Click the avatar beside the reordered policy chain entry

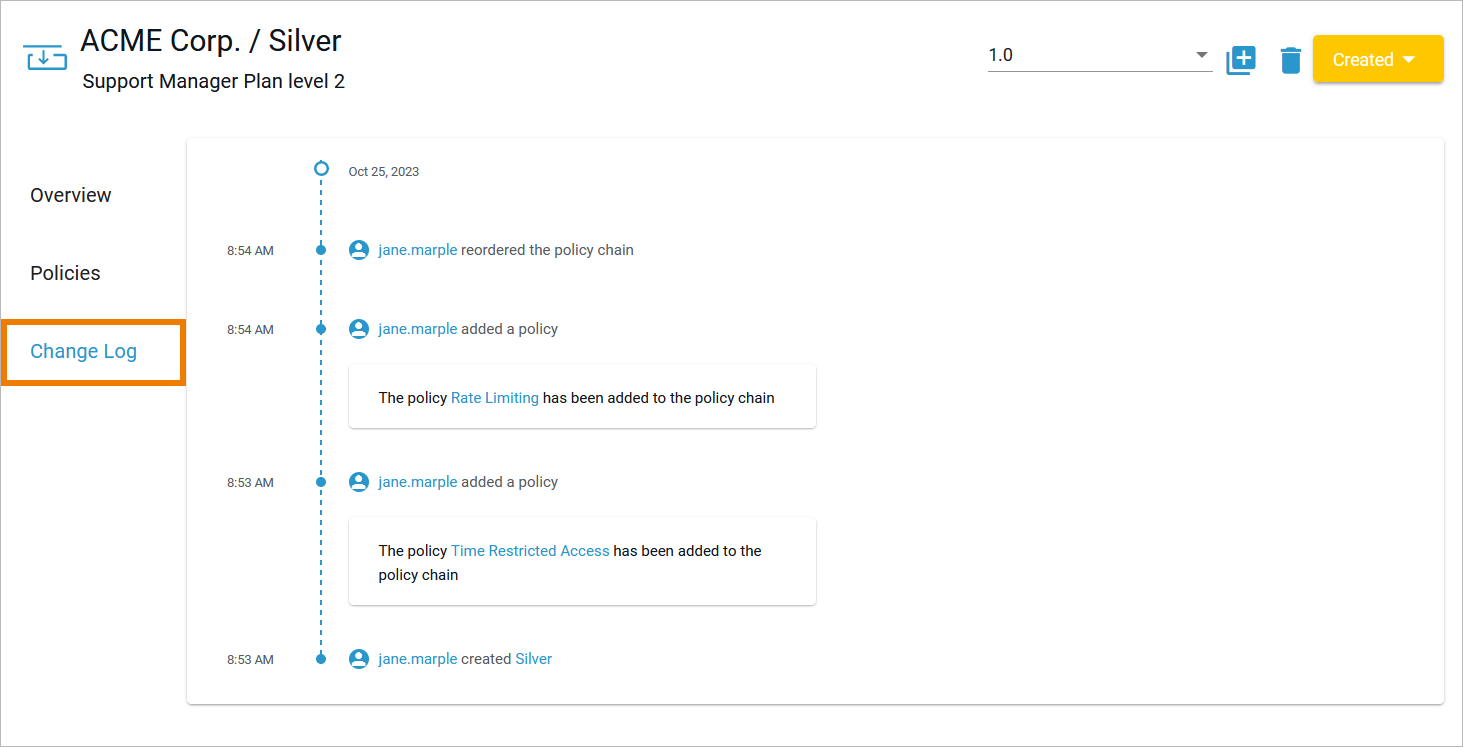click(358, 249)
